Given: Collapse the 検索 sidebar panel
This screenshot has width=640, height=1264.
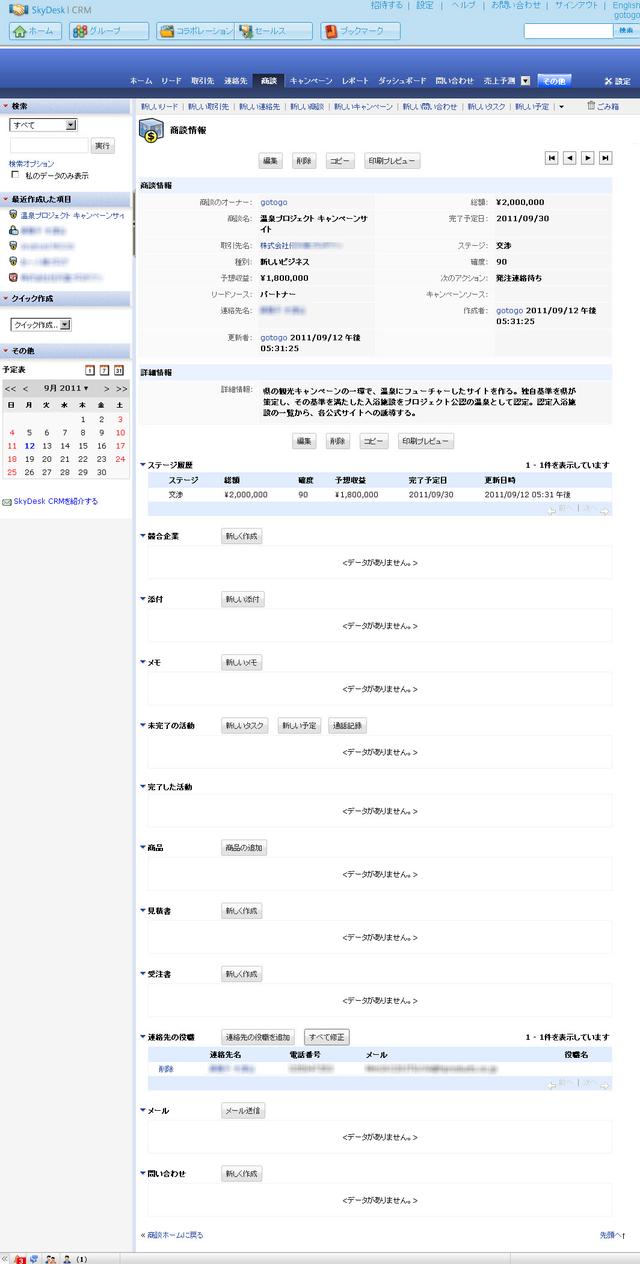Looking at the screenshot, I should 6,106.
